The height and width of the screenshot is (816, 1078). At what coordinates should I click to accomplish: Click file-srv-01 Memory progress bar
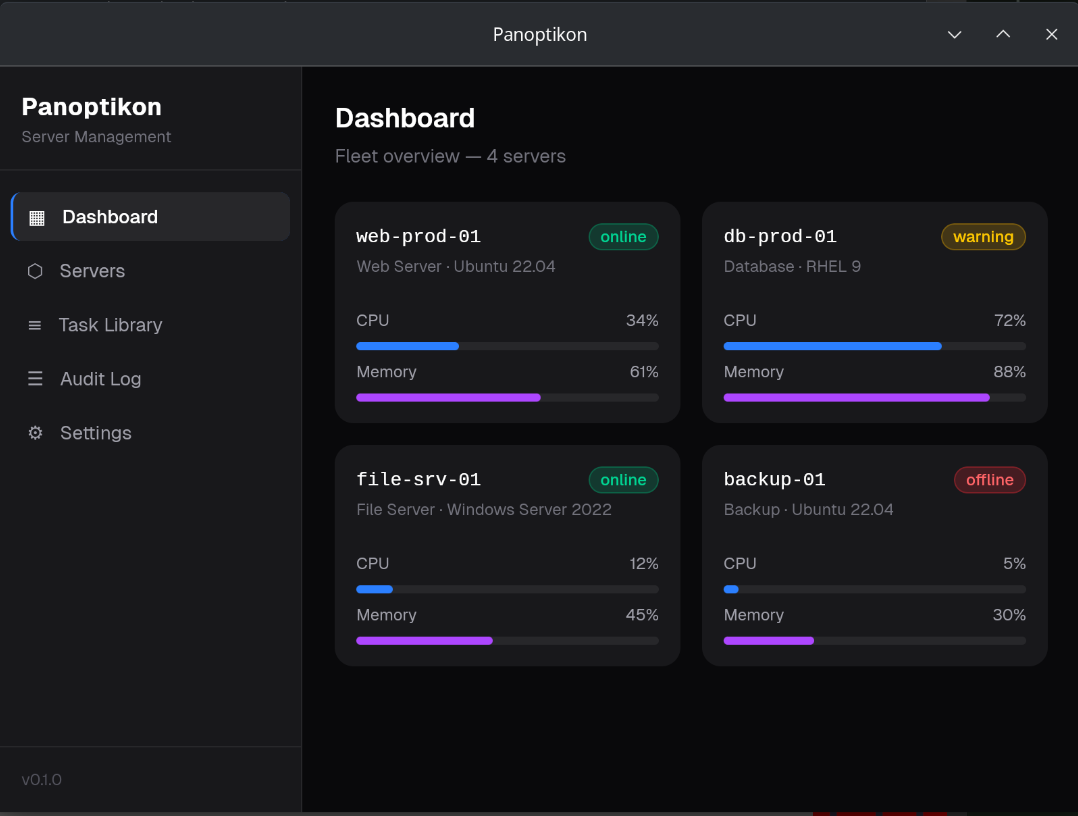[507, 641]
